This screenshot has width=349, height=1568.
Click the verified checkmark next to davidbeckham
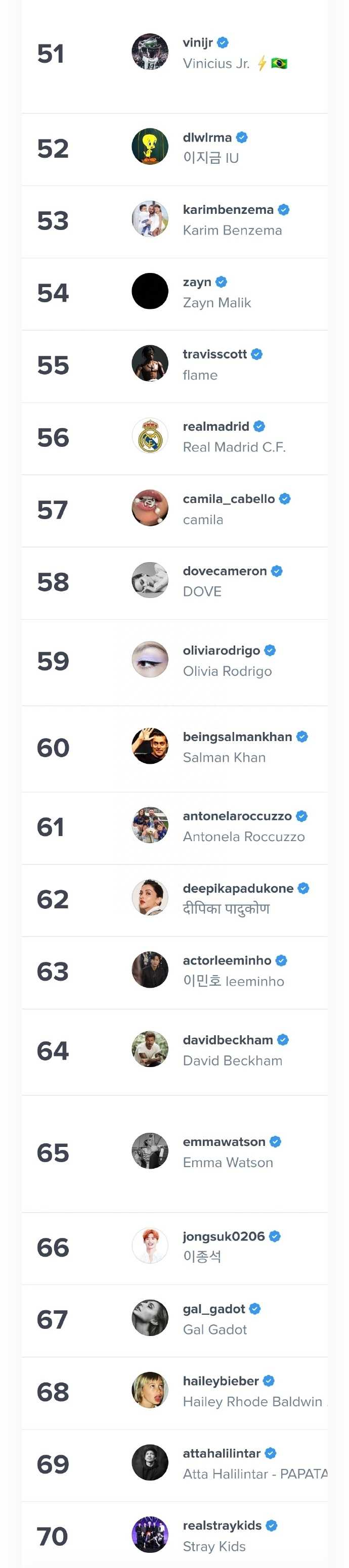[x=283, y=1040]
